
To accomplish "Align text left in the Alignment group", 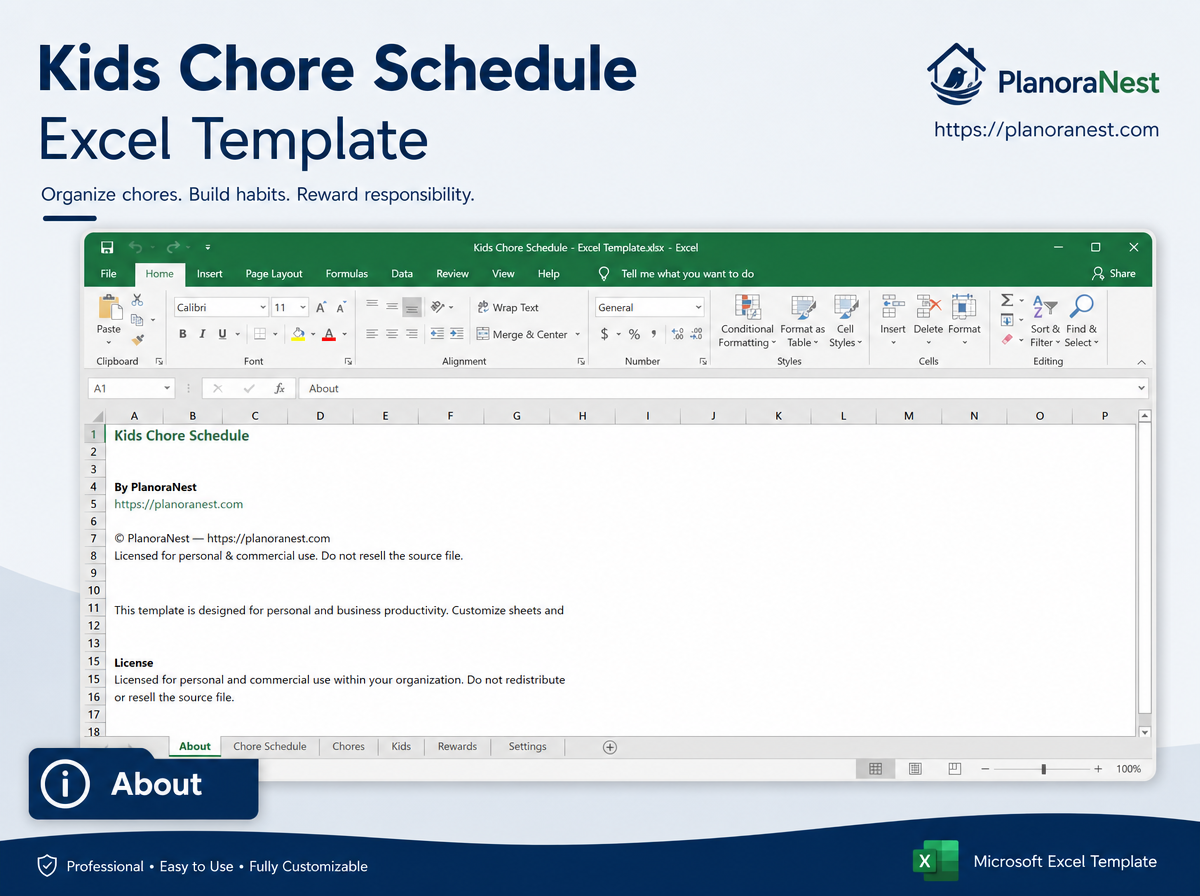I will click(372, 334).
